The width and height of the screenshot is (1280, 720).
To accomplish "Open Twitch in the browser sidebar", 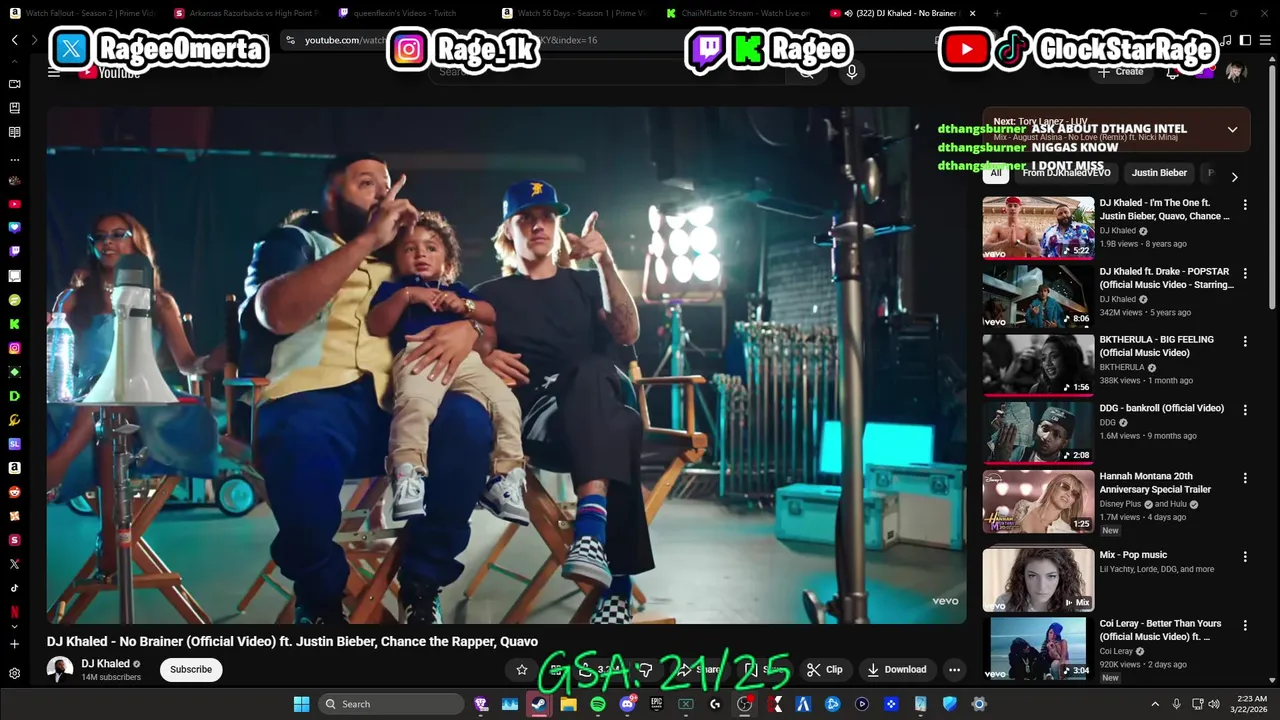I will pyautogui.click(x=14, y=252).
